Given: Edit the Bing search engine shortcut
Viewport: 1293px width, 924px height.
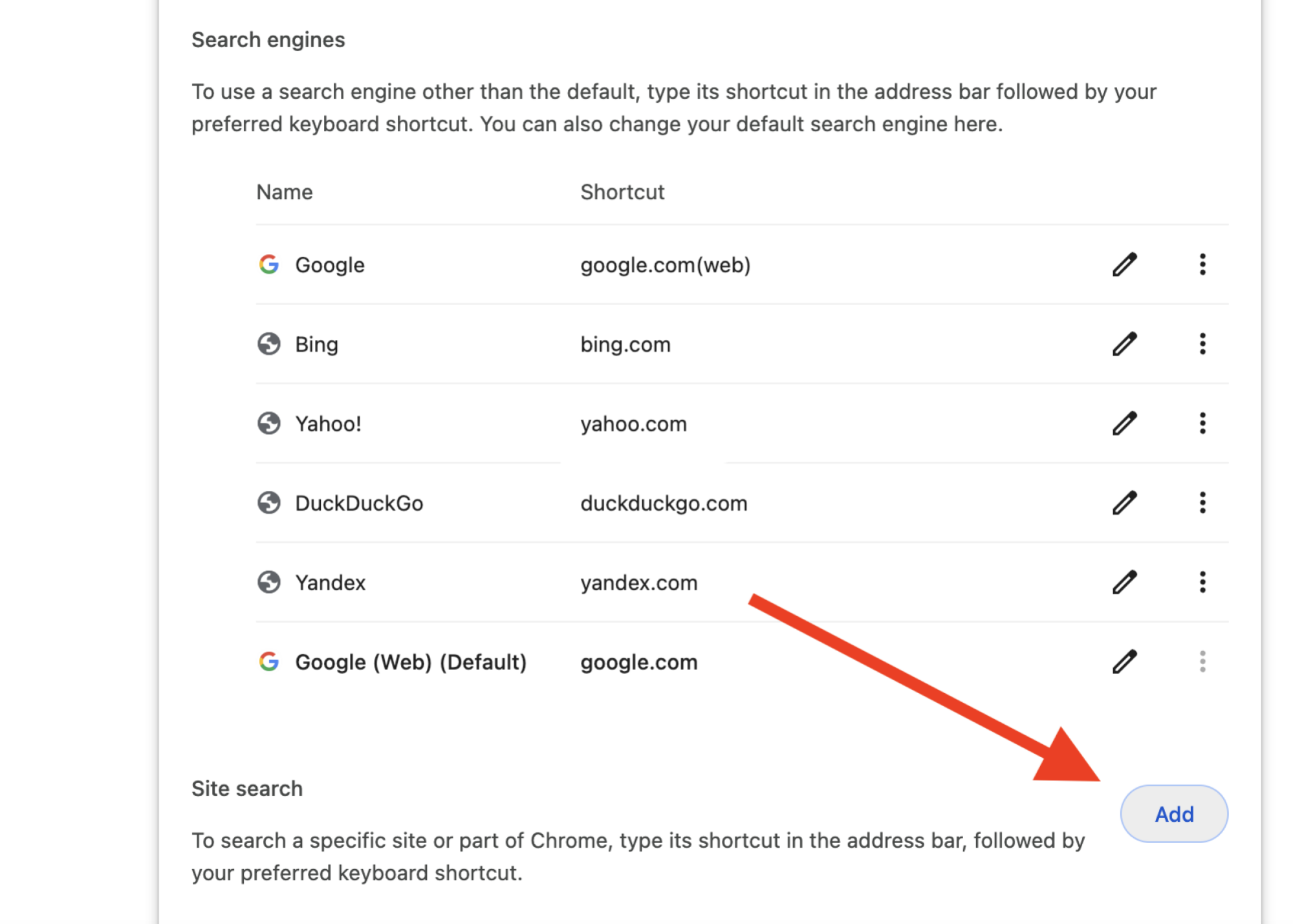Looking at the screenshot, I should point(1124,344).
